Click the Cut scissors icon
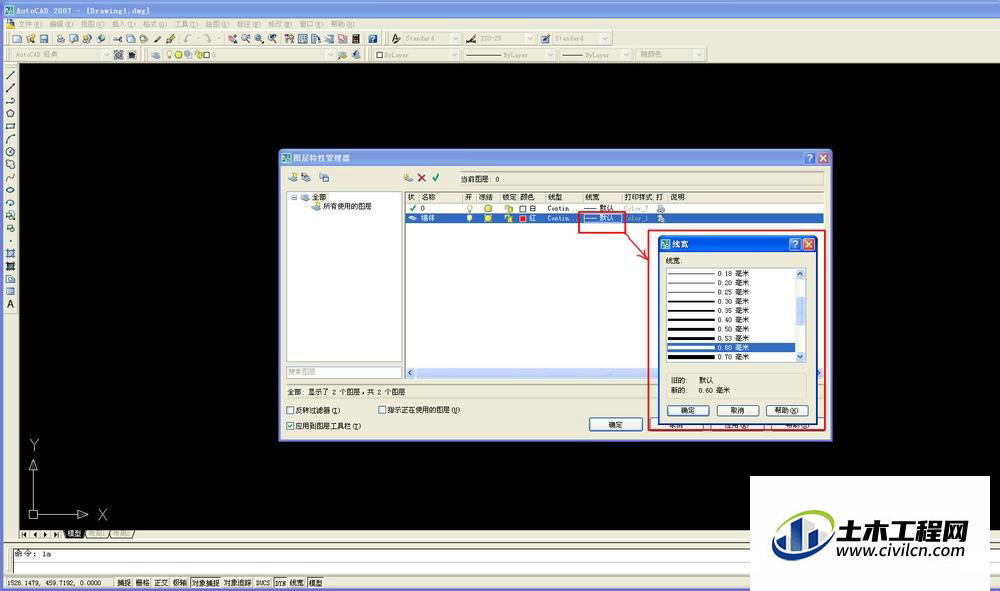Image resolution: width=1000 pixels, height=591 pixels. [117, 39]
